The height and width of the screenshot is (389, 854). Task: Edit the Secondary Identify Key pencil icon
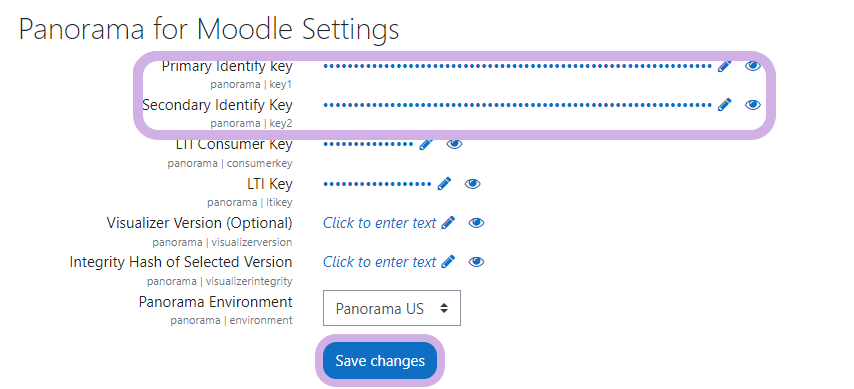(724, 105)
